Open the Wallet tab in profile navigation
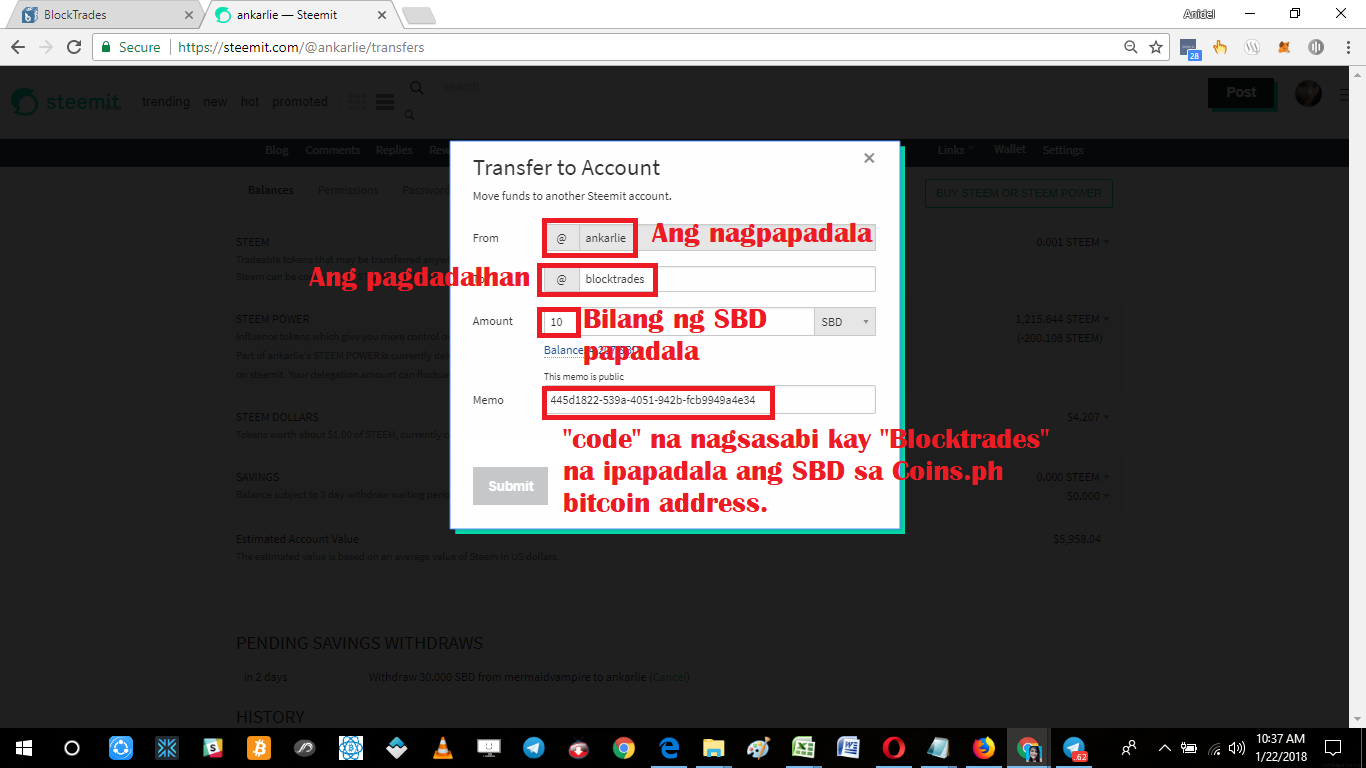The image size is (1366, 768). (x=1010, y=150)
